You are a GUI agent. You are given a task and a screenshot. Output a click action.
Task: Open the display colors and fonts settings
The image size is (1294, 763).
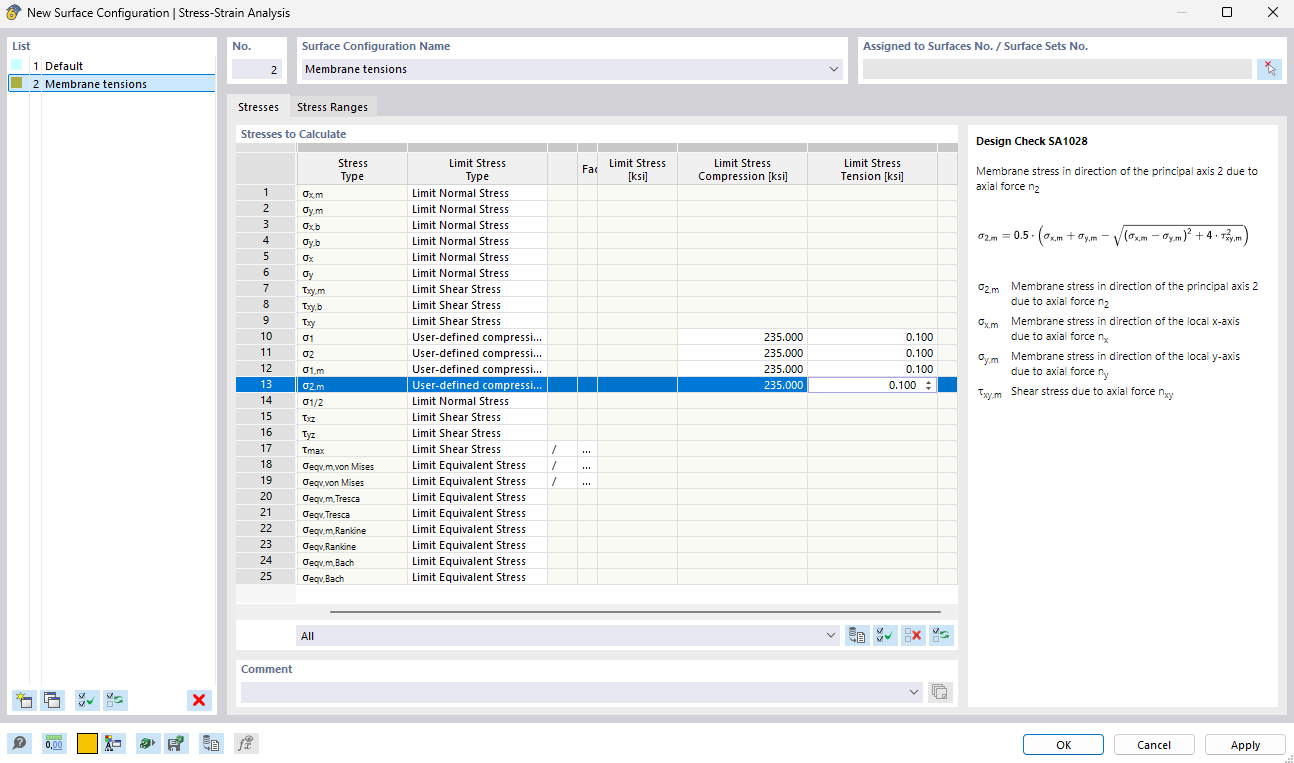click(114, 743)
